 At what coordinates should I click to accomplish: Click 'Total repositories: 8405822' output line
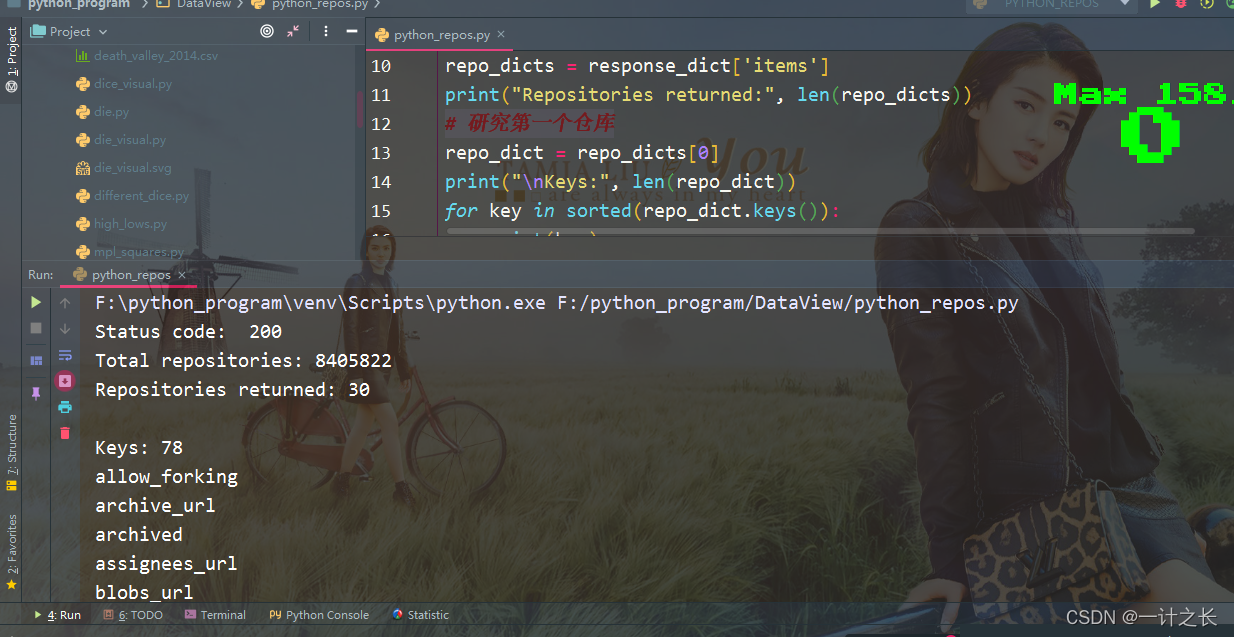pos(243,361)
